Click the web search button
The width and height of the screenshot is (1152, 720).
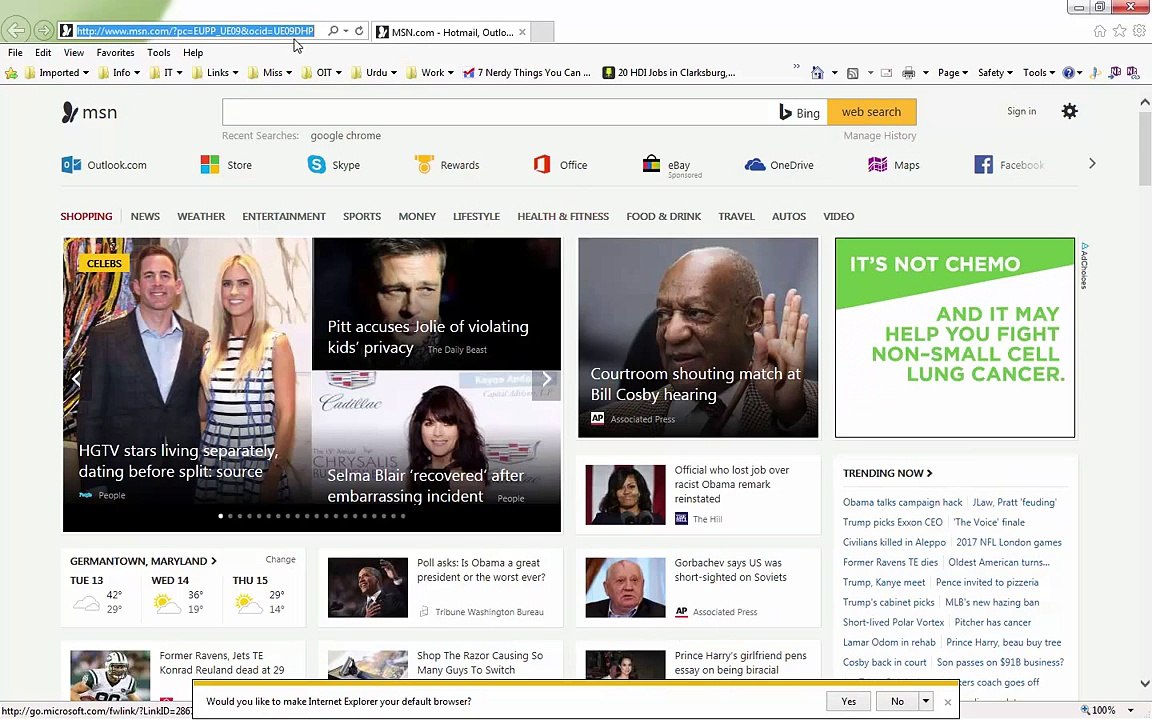pyautogui.click(x=871, y=112)
